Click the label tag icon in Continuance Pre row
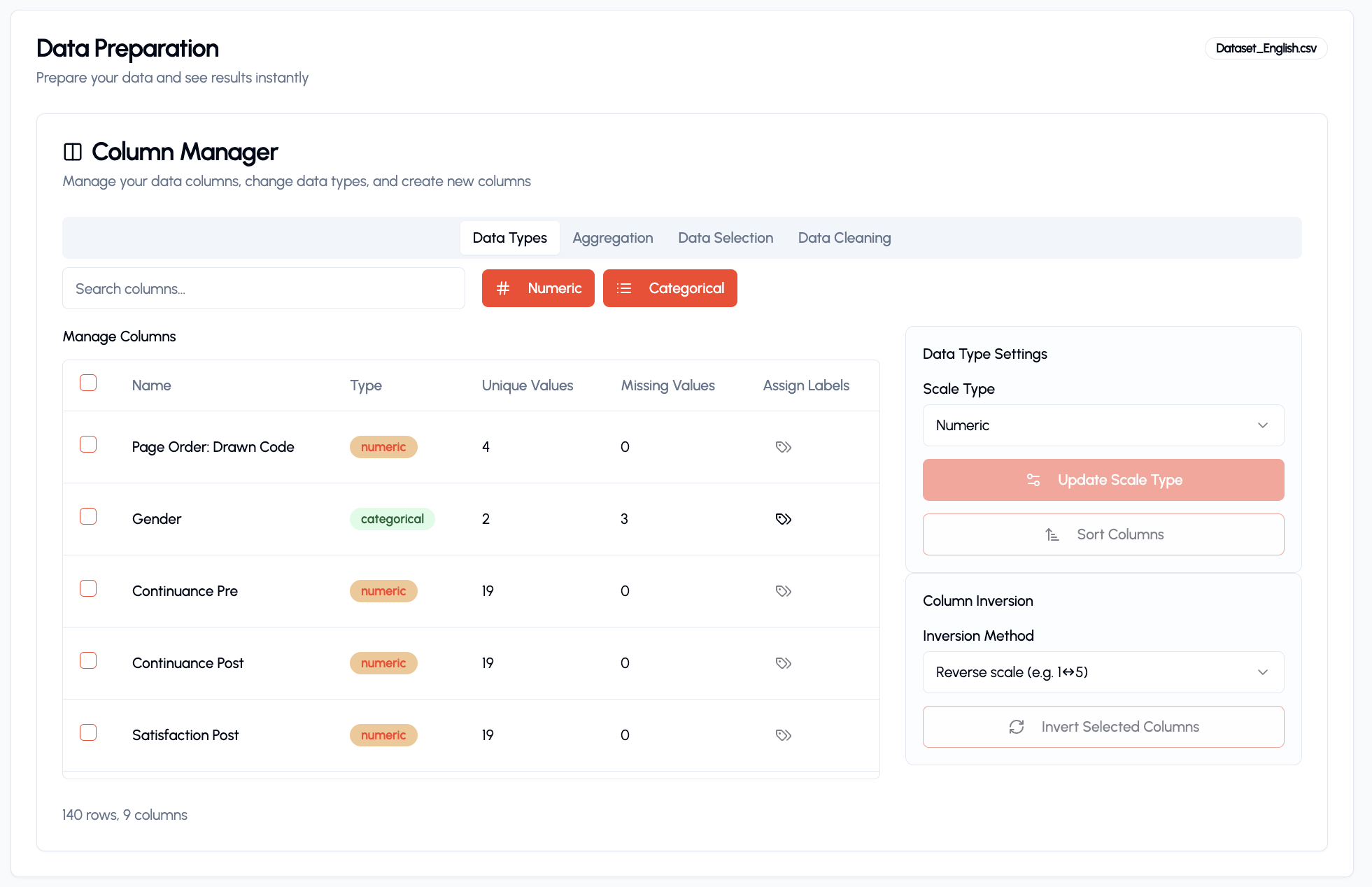 click(784, 591)
